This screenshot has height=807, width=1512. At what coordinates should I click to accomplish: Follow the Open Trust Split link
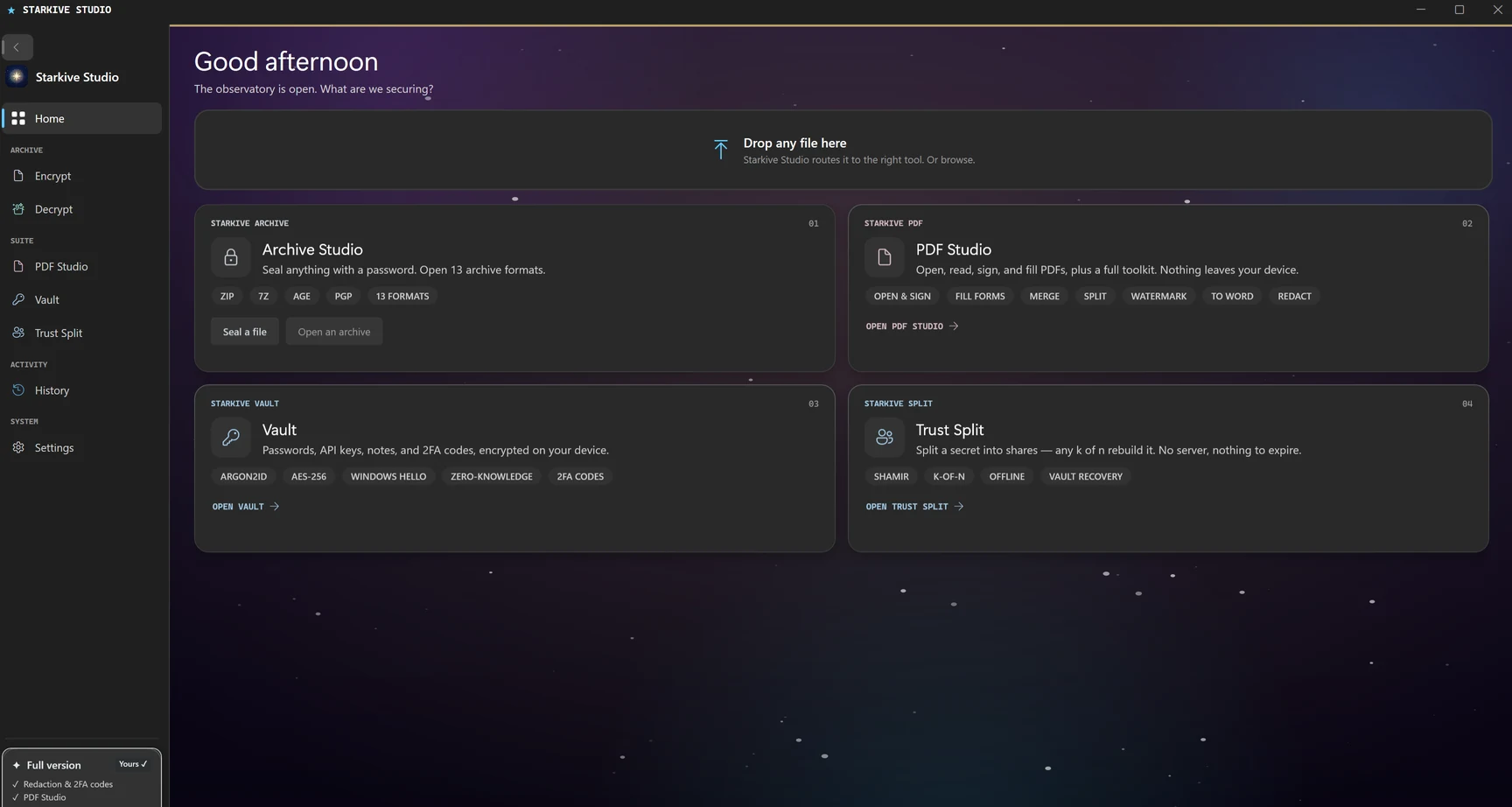(x=915, y=506)
